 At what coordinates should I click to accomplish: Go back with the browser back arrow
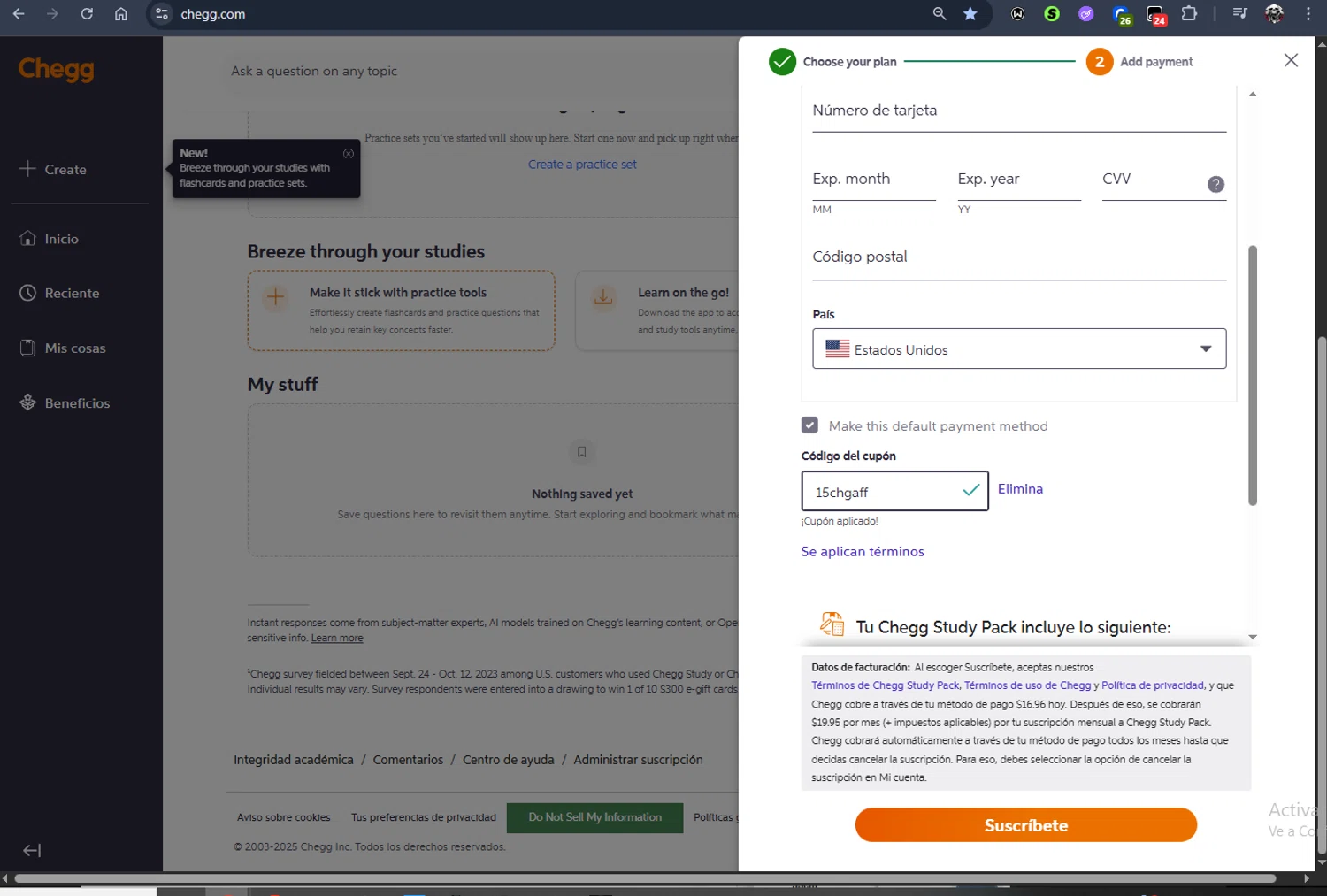(19, 14)
